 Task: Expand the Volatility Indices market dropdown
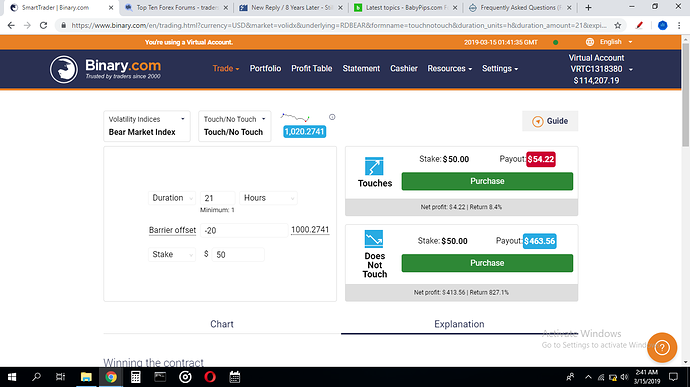[147, 126]
